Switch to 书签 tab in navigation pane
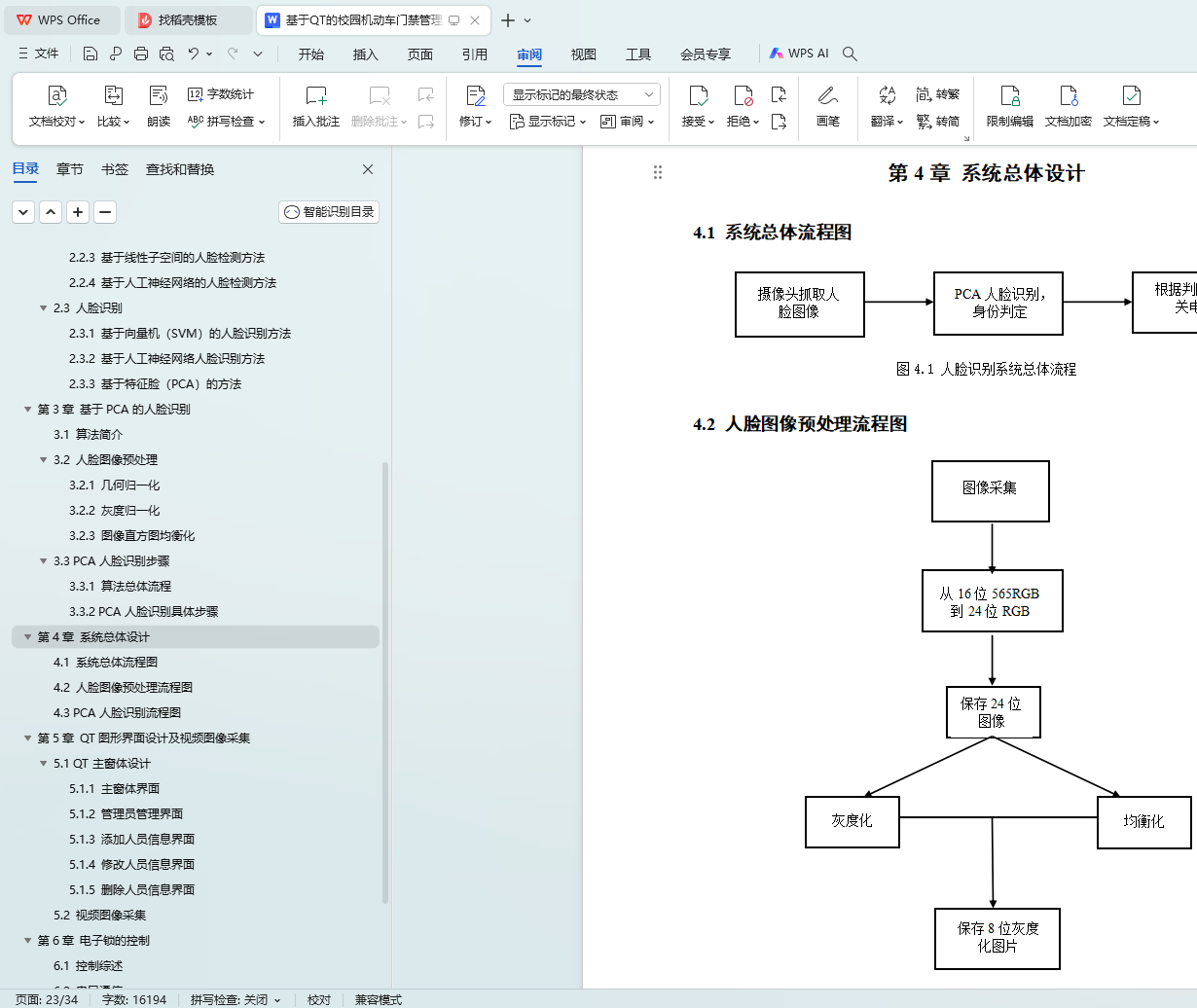1197x1008 pixels. tap(115, 169)
